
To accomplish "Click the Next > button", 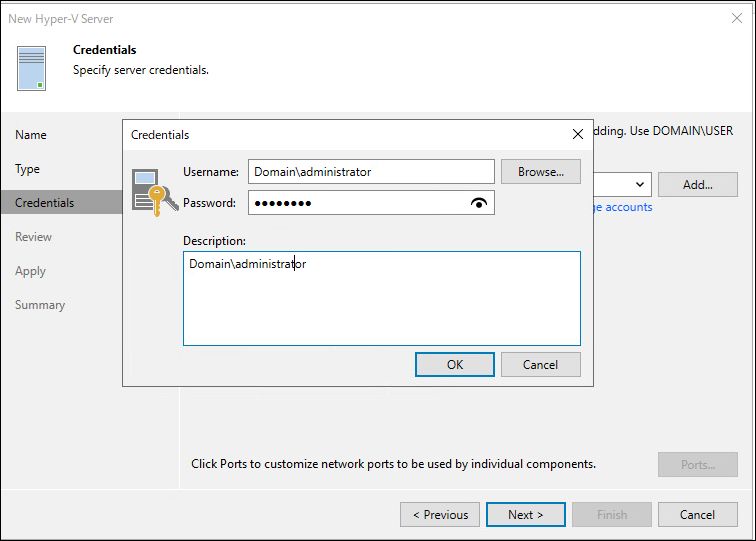I will tap(525, 515).
